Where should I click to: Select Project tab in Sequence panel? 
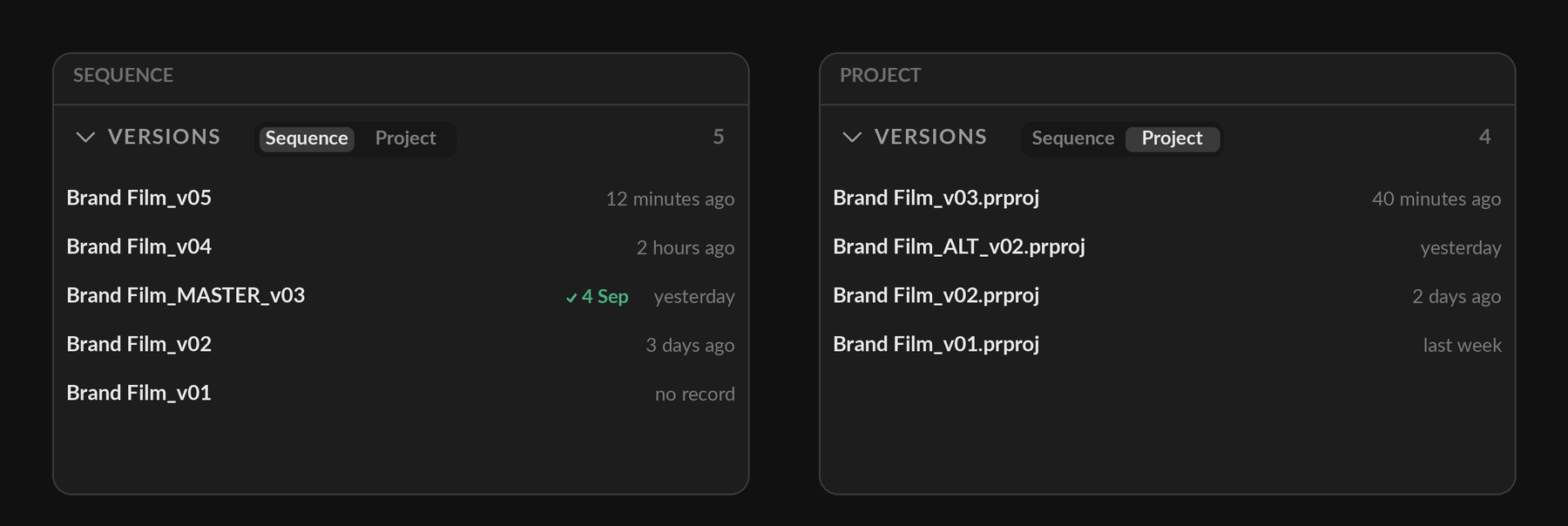[405, 138]
